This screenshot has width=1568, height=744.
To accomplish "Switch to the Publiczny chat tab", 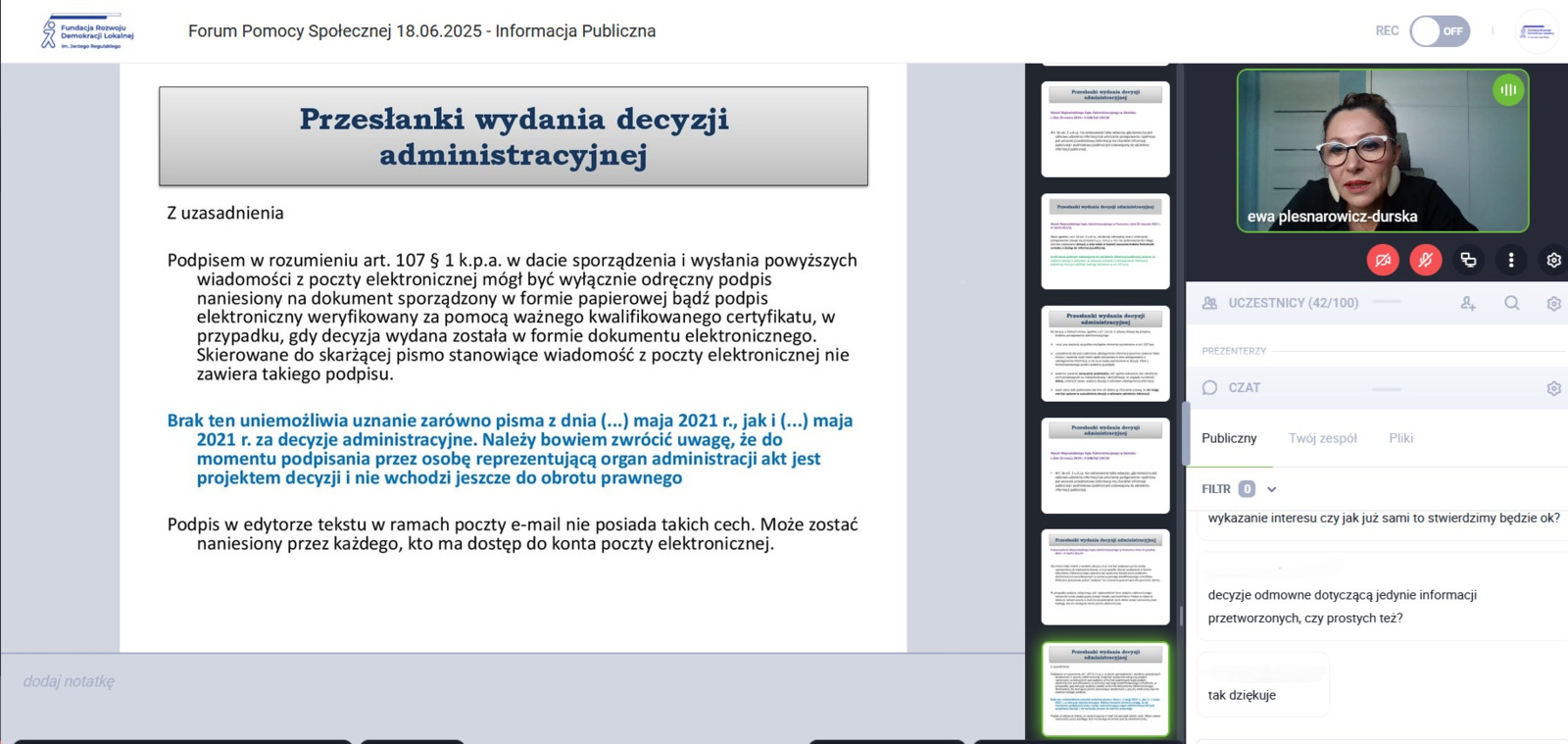I will click(1229, 438).
